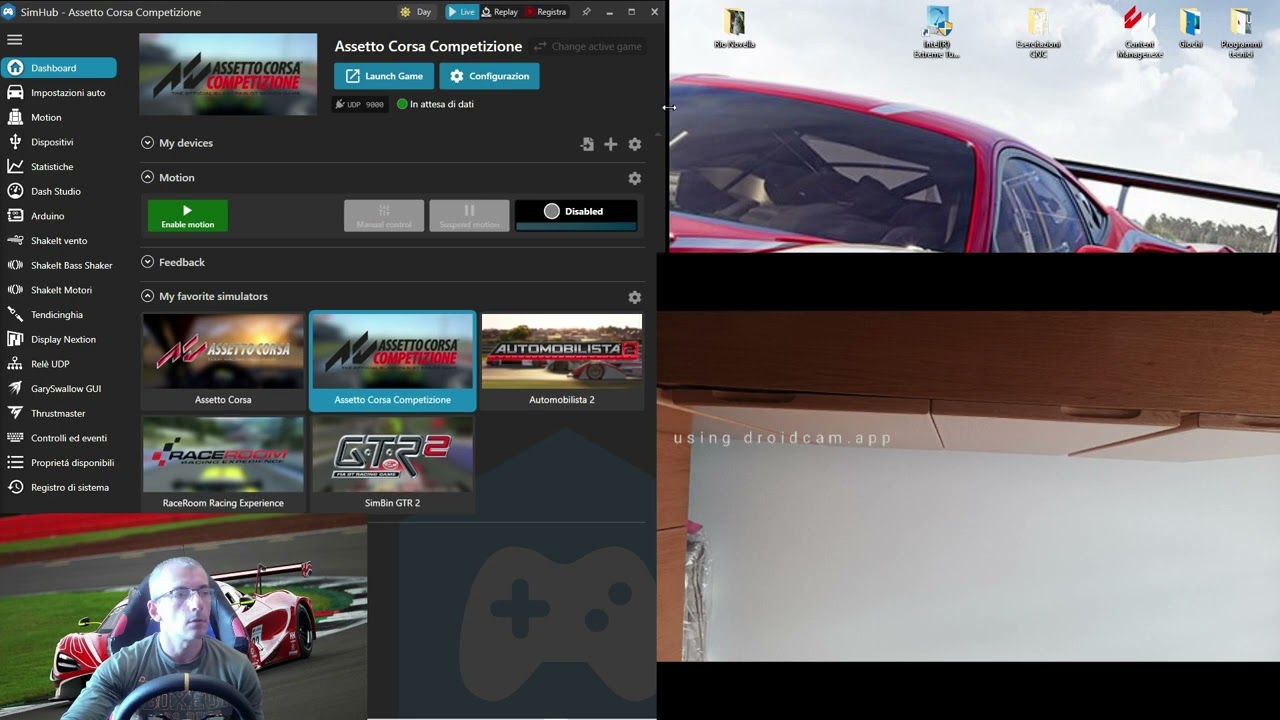Viewport: 1280px width, 720px height.
Task: Open the SimHub hamburger menu
Action: click(x=14, y=40)
